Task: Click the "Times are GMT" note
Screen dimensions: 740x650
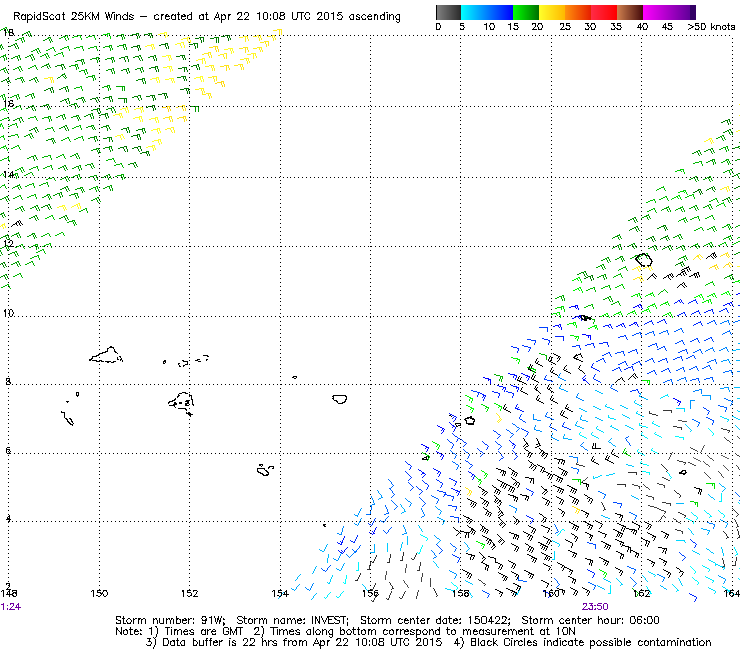Action: click(x=203, y=632)
